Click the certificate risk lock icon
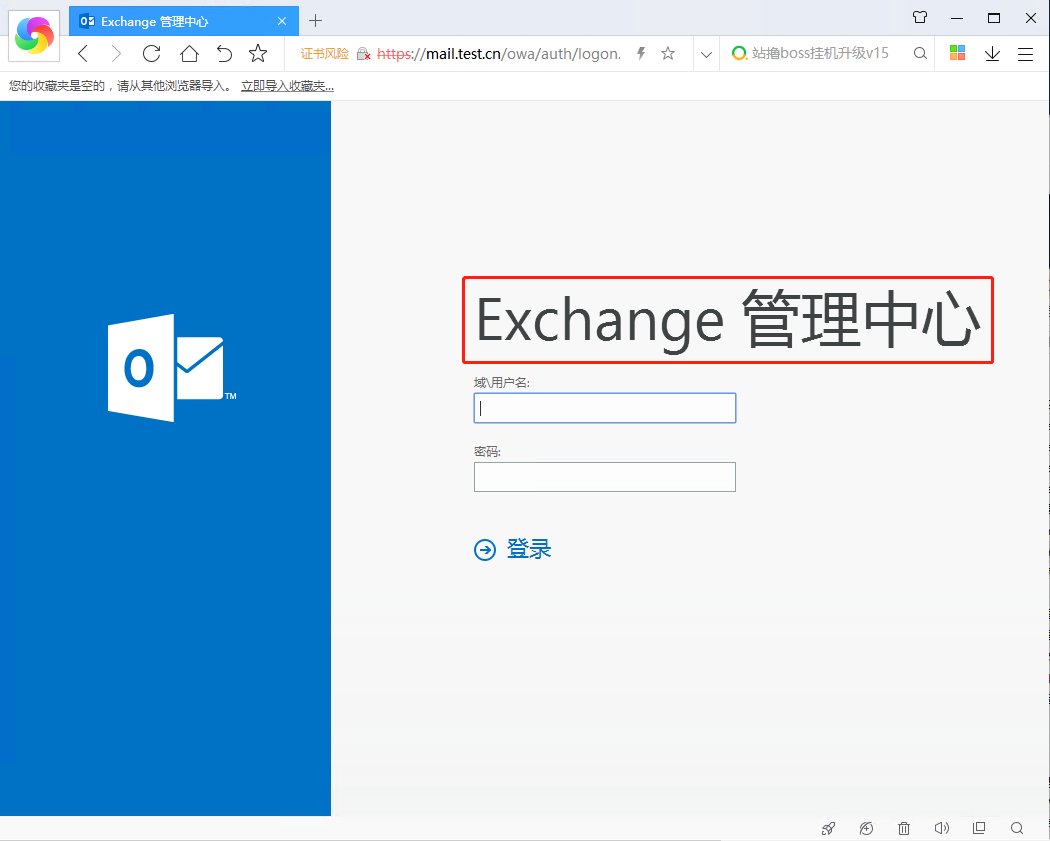1050x841 pixels. pos(364,54)
